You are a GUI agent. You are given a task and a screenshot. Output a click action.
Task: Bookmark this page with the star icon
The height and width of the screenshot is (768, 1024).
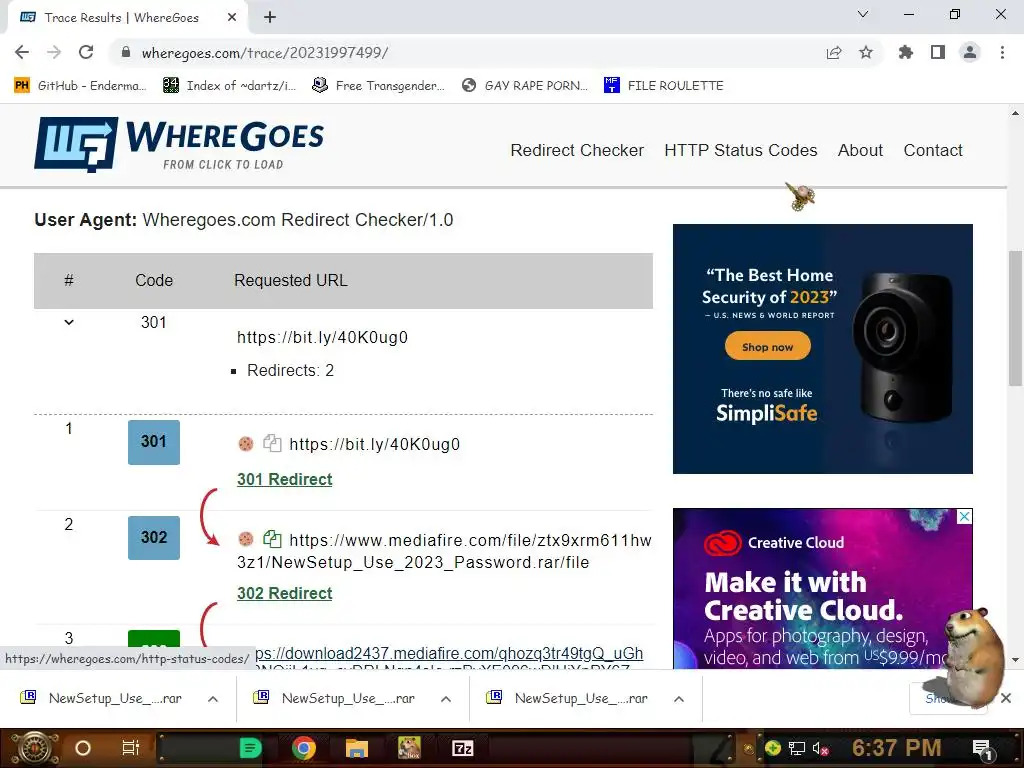pos(866,52)
